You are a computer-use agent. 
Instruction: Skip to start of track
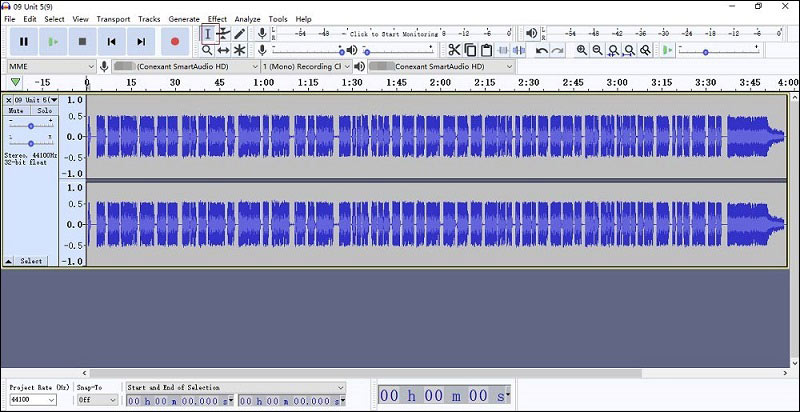click(112, 42)
